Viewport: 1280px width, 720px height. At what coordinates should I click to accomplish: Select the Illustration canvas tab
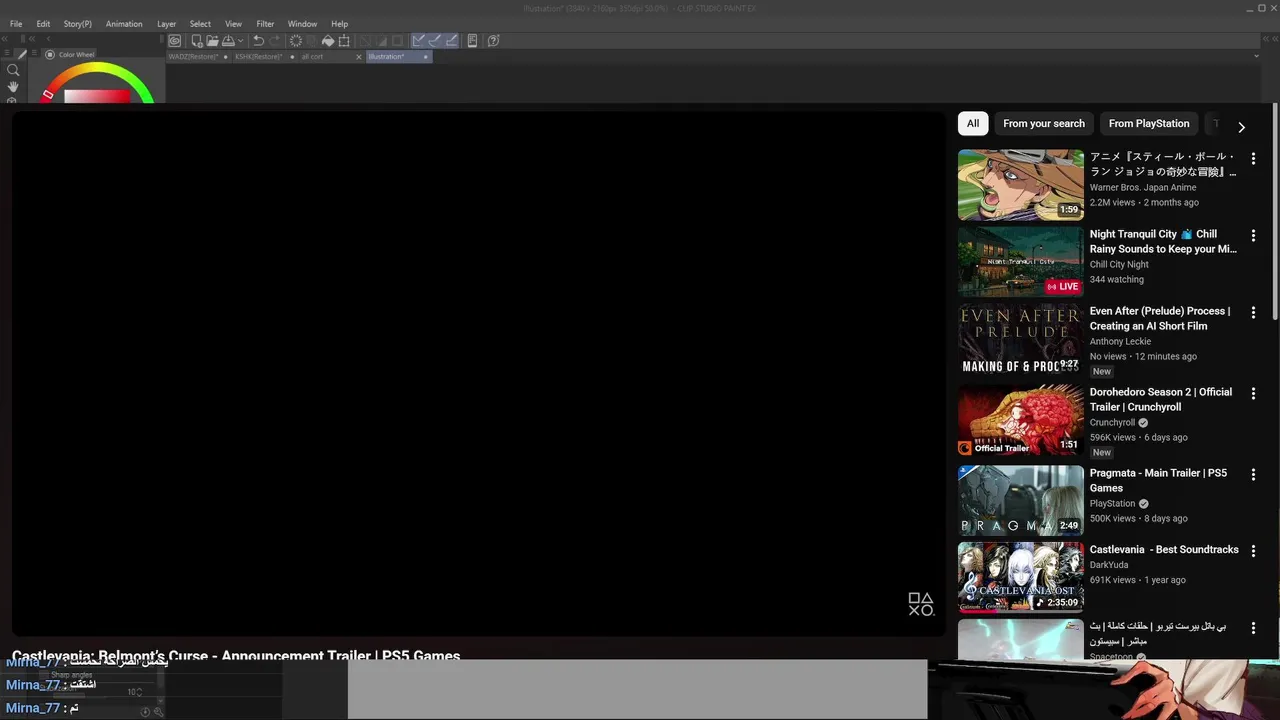(x=398, y=57)
